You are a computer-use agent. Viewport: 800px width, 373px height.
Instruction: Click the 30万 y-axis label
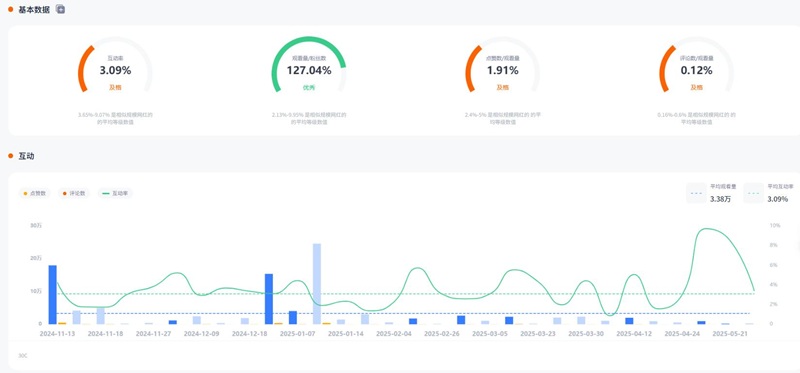(x=36, y=226)
